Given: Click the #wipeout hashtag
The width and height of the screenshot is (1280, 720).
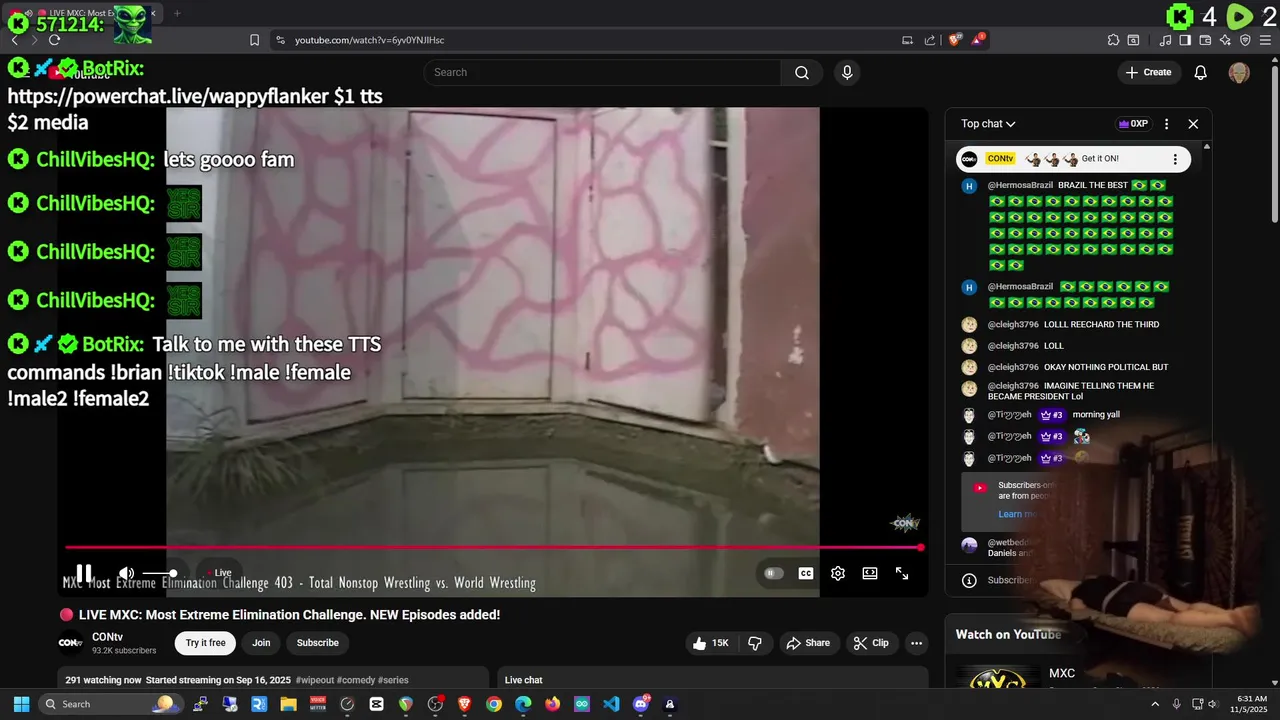Looking at the screenshot, I should point(314,680).
